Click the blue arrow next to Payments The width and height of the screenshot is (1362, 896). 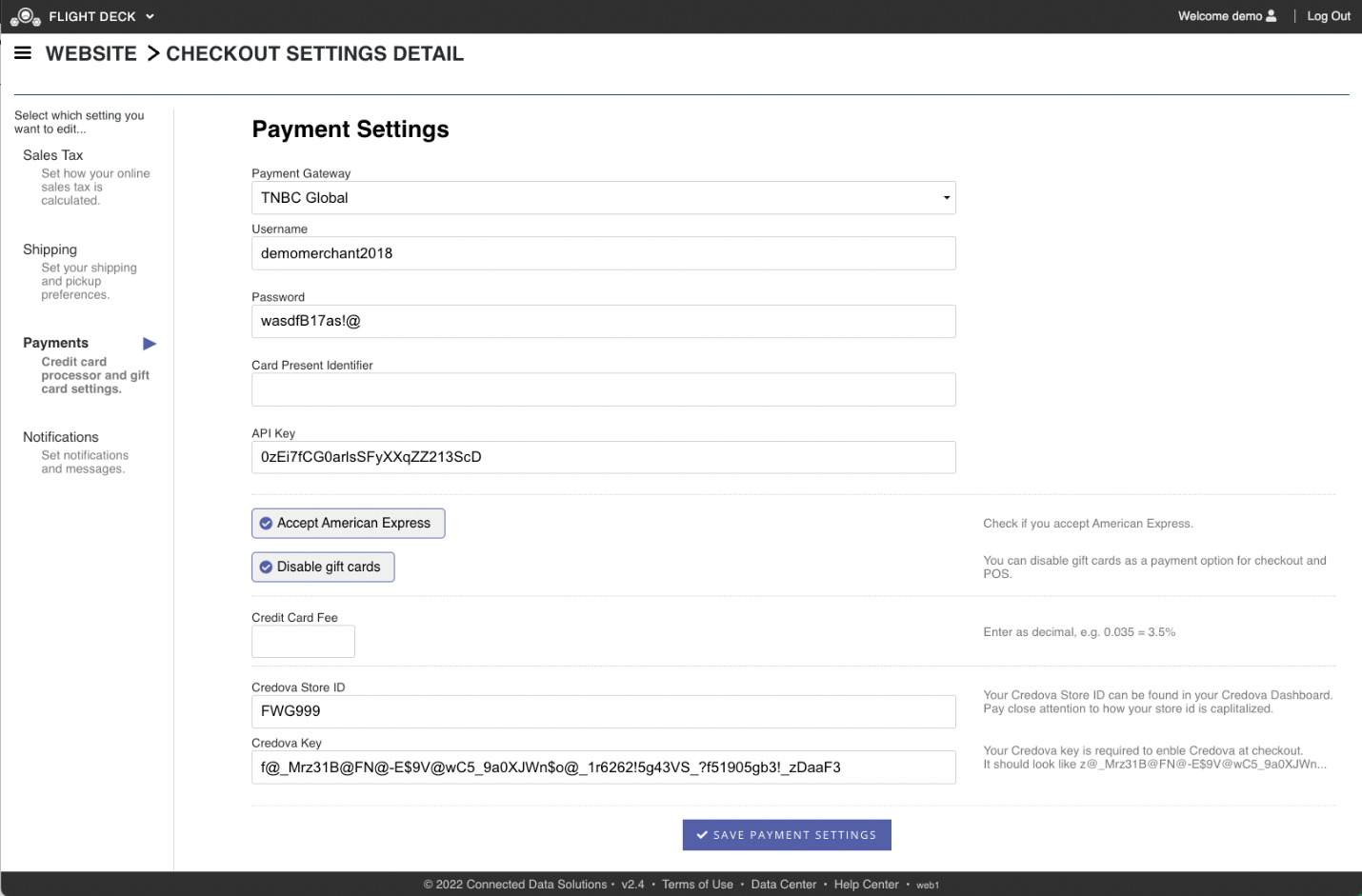point(150,344)
